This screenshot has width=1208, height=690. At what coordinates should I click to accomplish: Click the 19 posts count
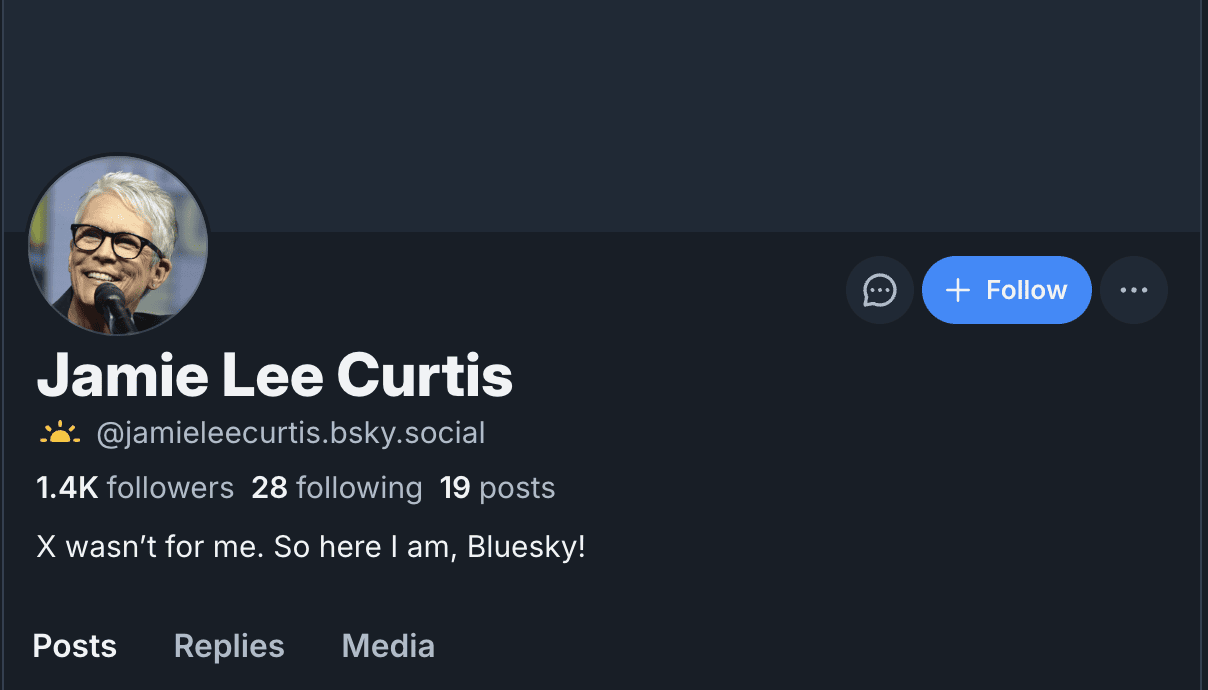click(497, 488)
